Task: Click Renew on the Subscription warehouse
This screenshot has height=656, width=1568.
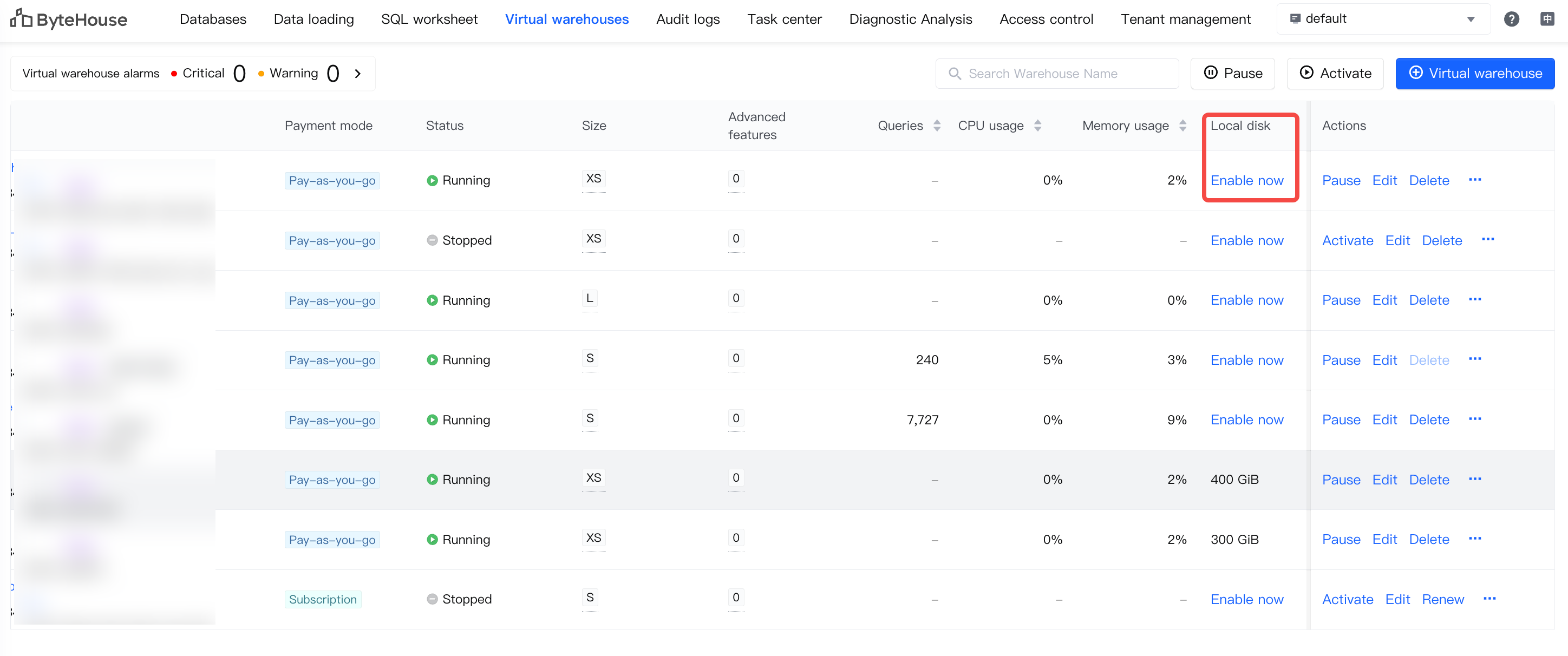Action: [x=1442, y=599]
